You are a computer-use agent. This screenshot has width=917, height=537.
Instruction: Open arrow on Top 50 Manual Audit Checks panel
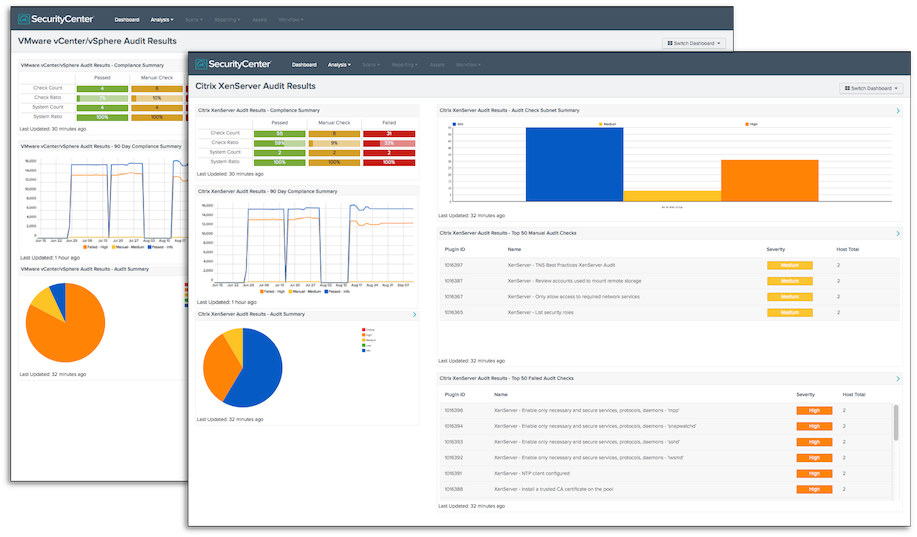click(x=898, y=233)
